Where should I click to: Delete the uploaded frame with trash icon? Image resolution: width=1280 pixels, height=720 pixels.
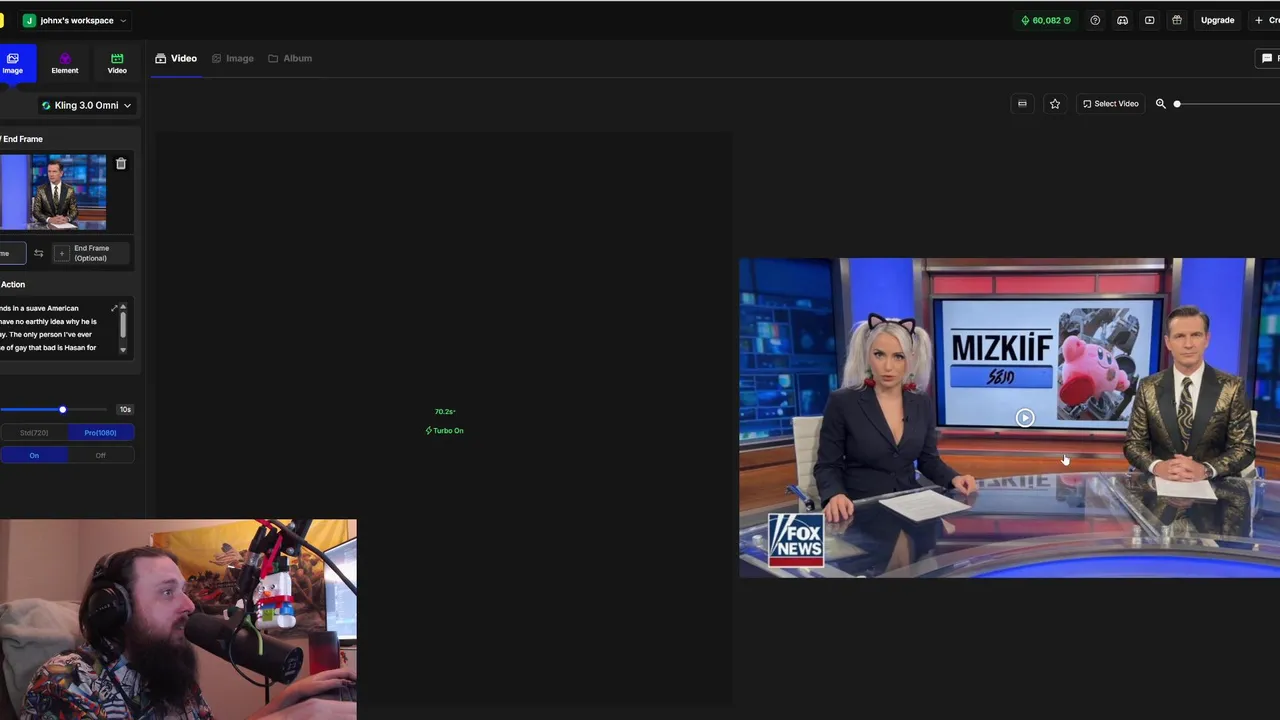tap(121, 164)
